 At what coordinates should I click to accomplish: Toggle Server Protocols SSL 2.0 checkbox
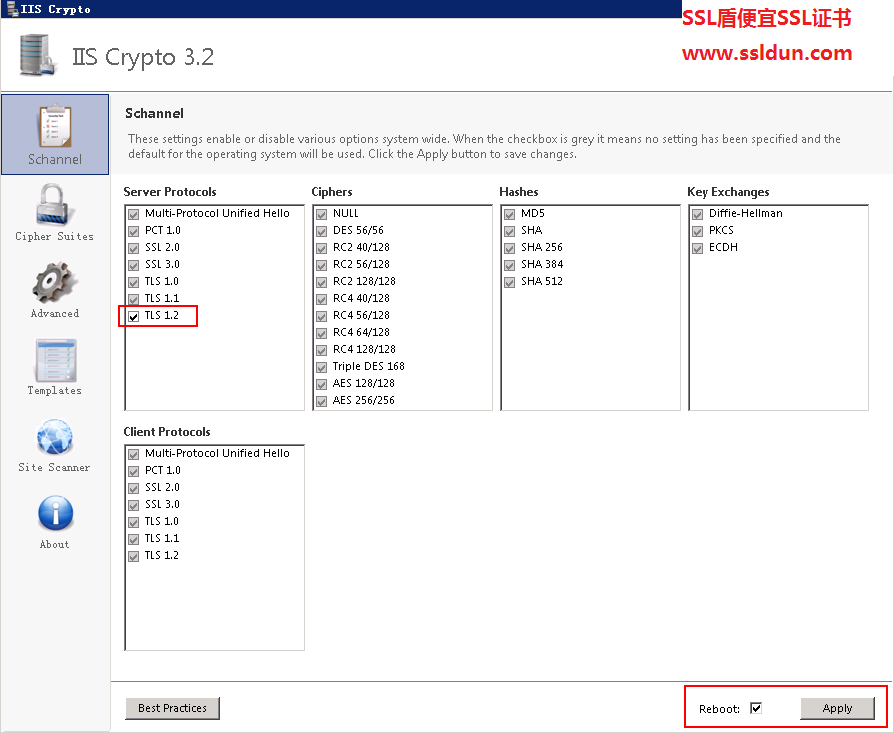(133, 249)
